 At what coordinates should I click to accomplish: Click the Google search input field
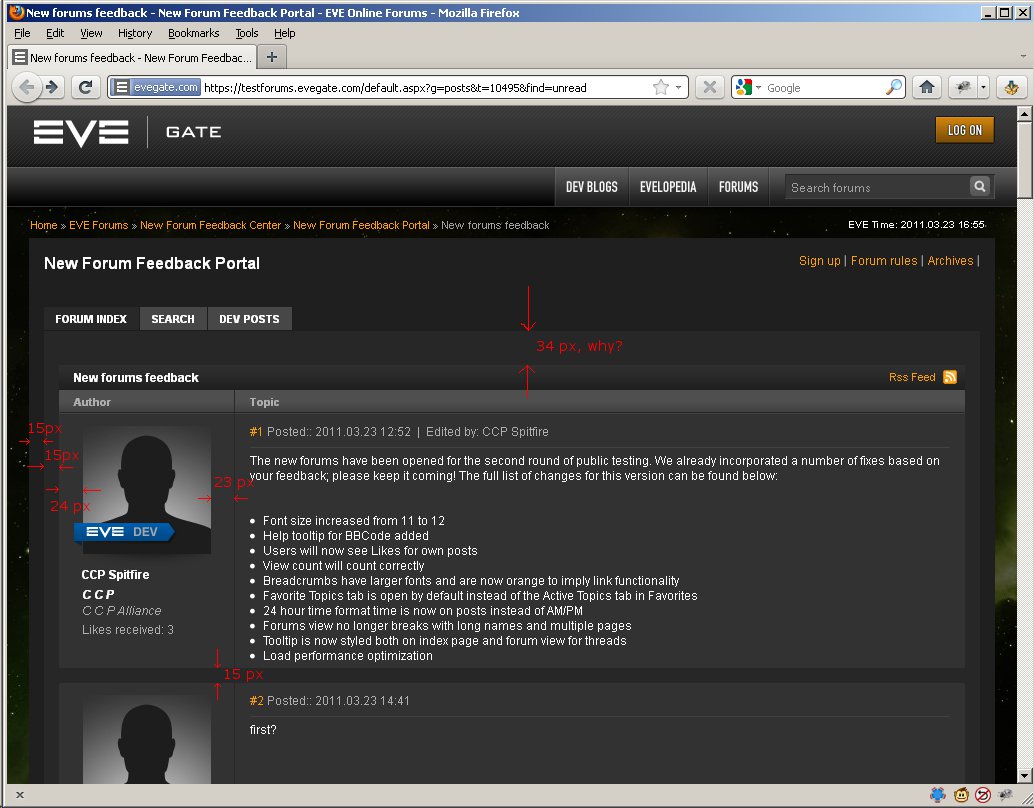pos(824,87)
